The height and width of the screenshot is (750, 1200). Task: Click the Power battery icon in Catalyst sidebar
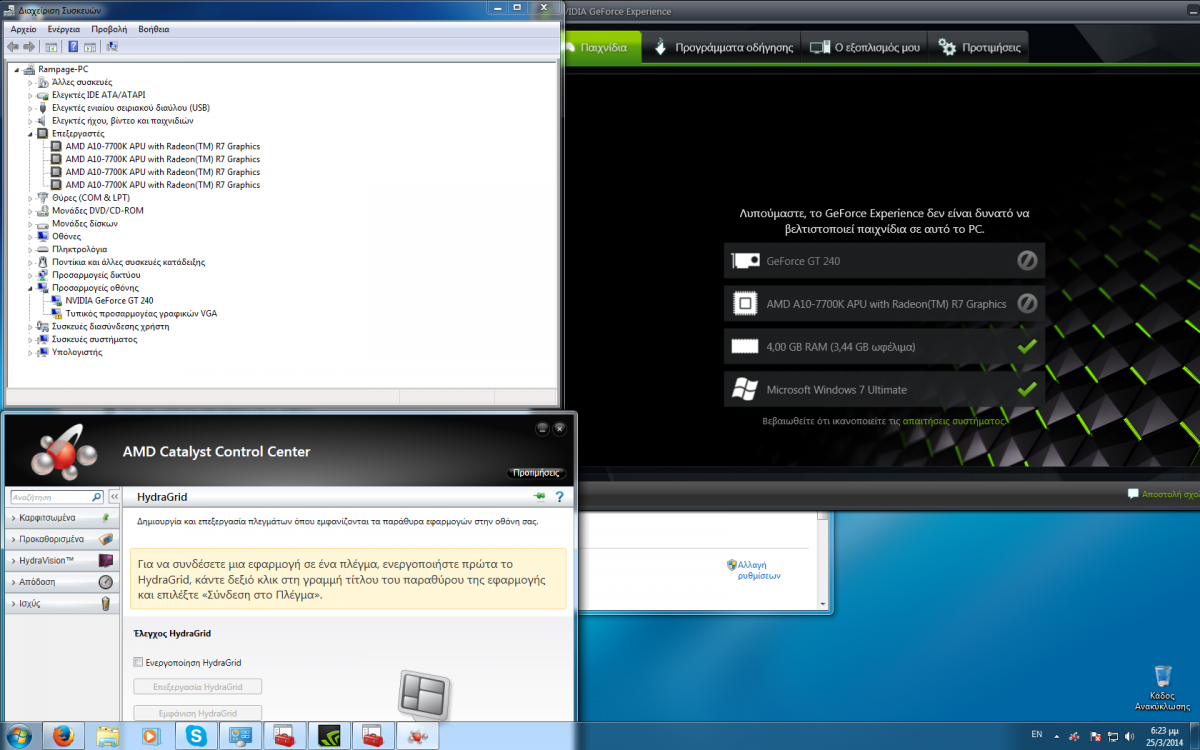click(x=106, y=604)
